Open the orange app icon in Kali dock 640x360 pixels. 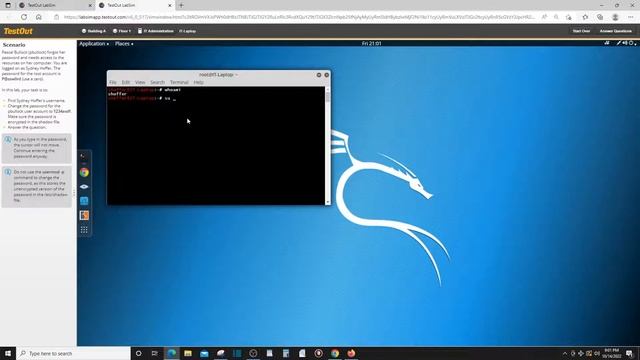pos(84,215)
